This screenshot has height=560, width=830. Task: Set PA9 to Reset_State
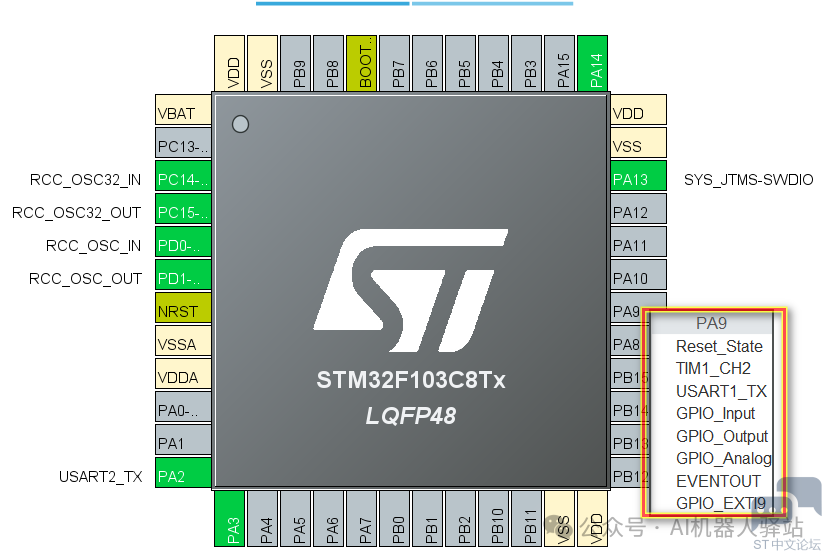tap(719, 346)
